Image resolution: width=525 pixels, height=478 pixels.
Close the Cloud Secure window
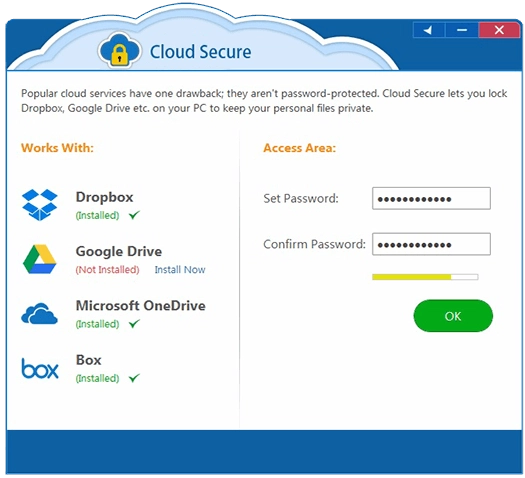coord(499,30)
